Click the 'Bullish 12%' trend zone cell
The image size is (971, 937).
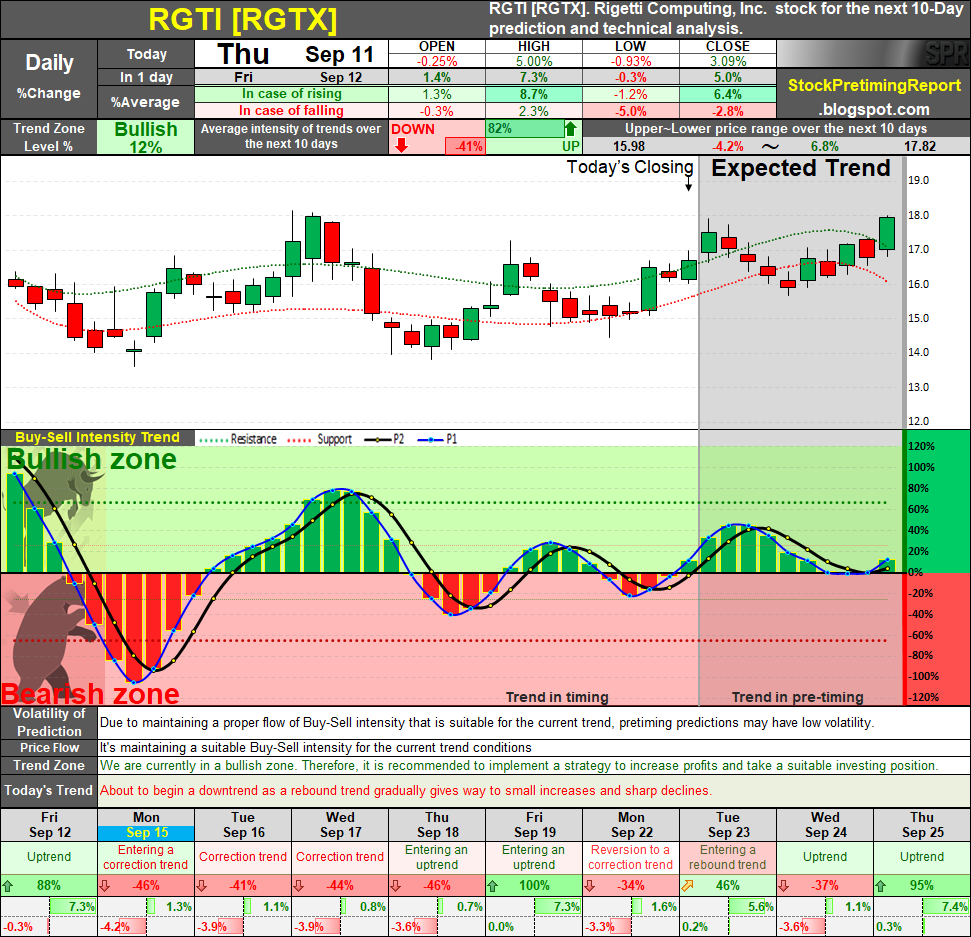(x=146, y=137)
